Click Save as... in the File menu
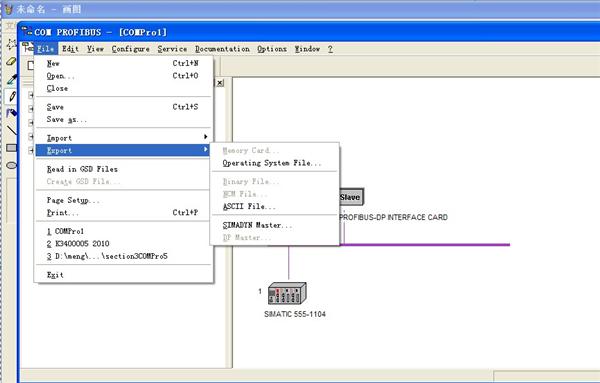The width and height of the screenshot is (600, 383). (x=67, y=119)
